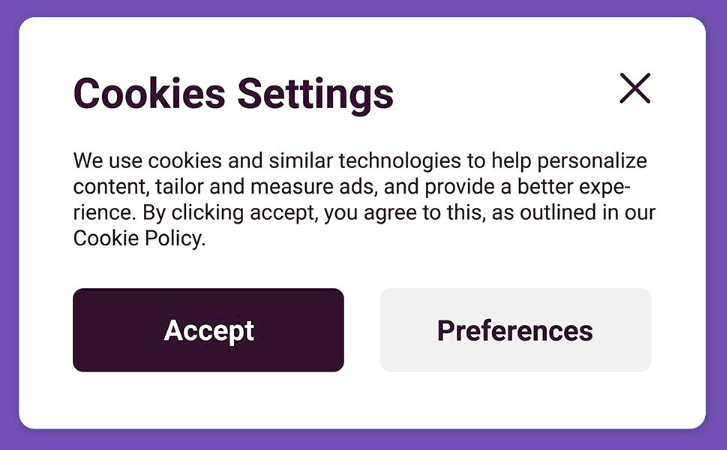Click the words "as outlined in our"

click(x=565, y=212)
